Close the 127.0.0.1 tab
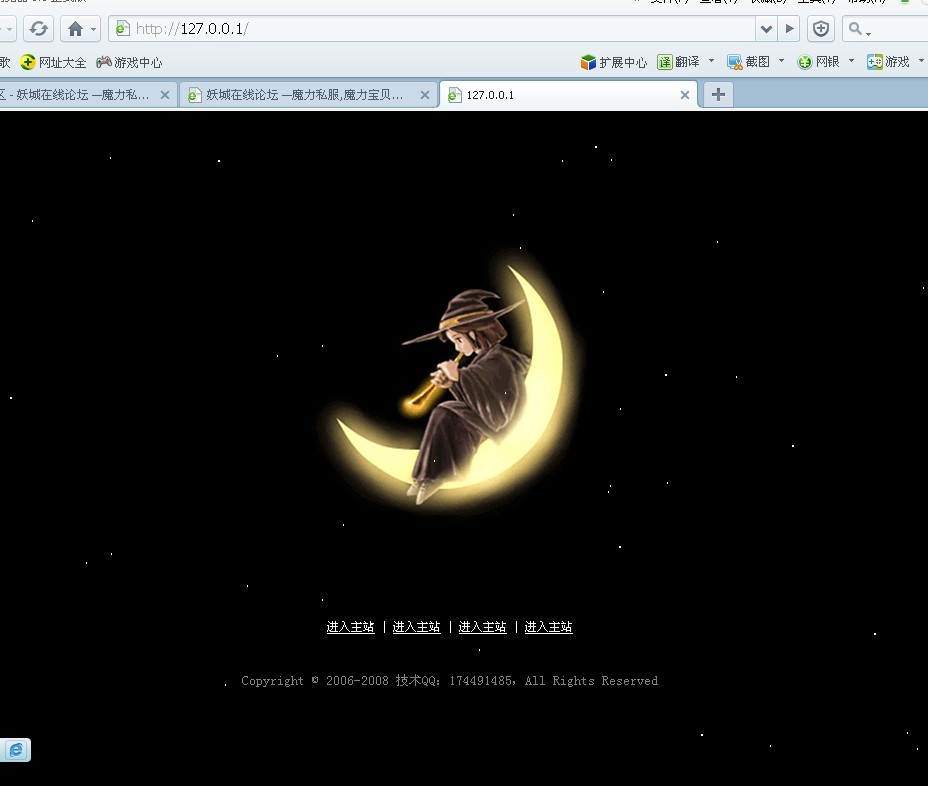 pyautogui.click(x=685, y=95)
